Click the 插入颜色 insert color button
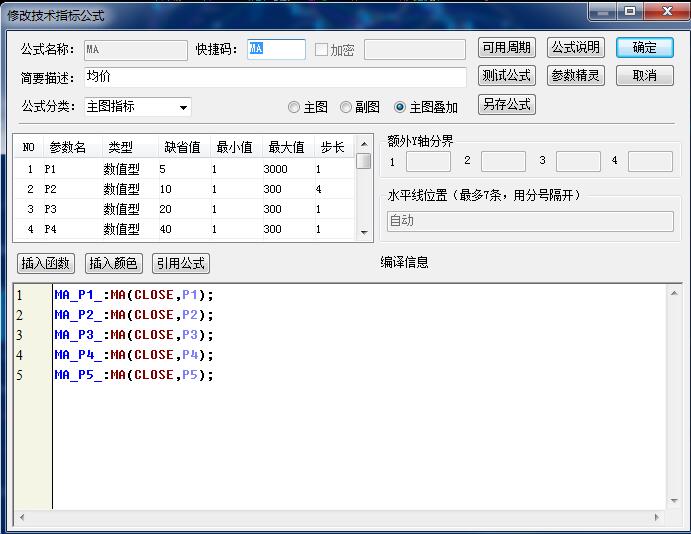The height and width of the screenshot is (534, 691). [x=114, y=264]
